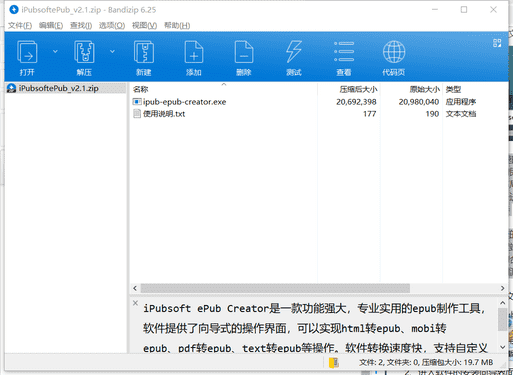Click the sort direction arrow above name column
Viewport: 513px width, 375px height.
[x=224, y=85]
